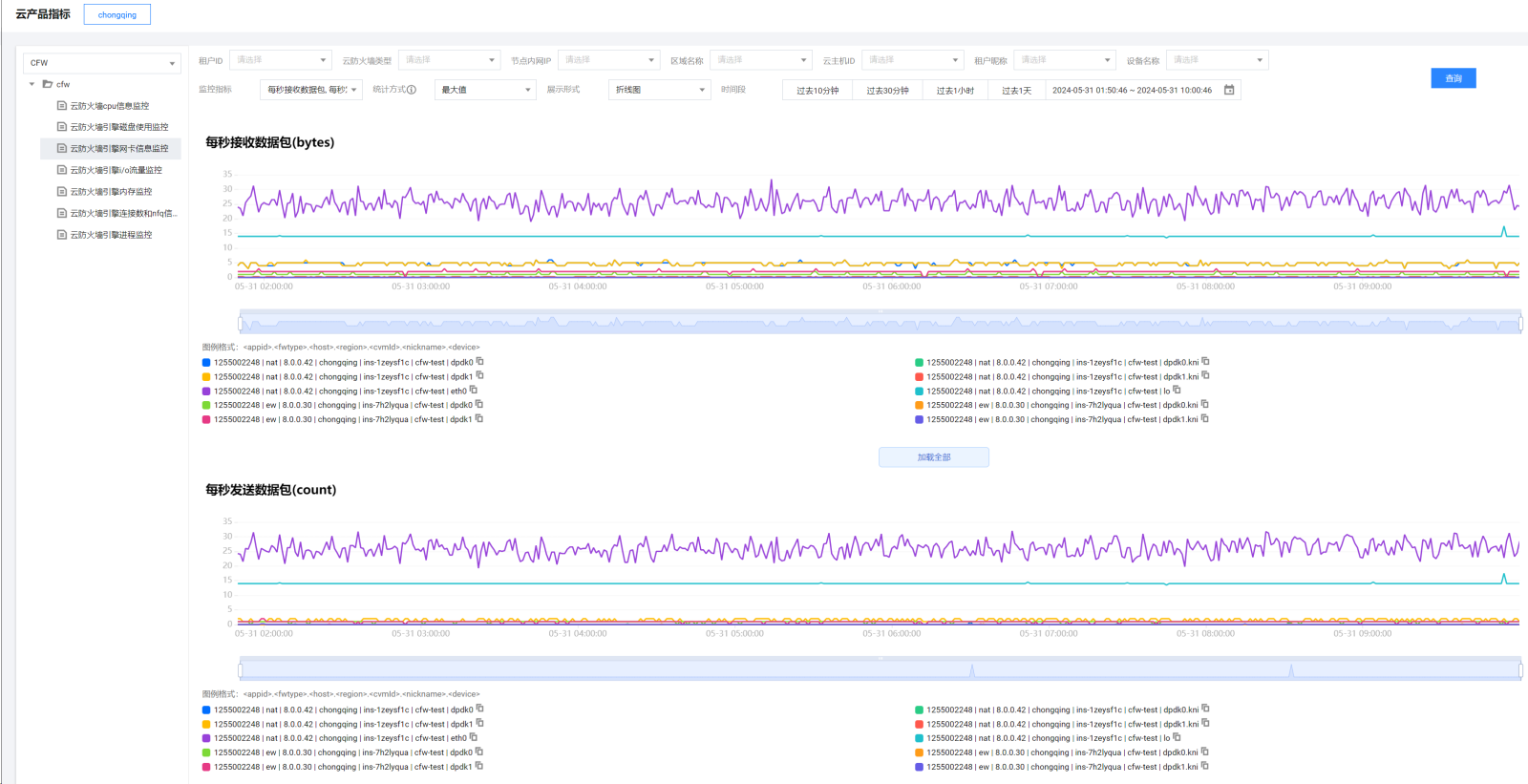Copy the nat lo legend in second chart
This screenshot has width=1528, height=784.
(1177, 737)
